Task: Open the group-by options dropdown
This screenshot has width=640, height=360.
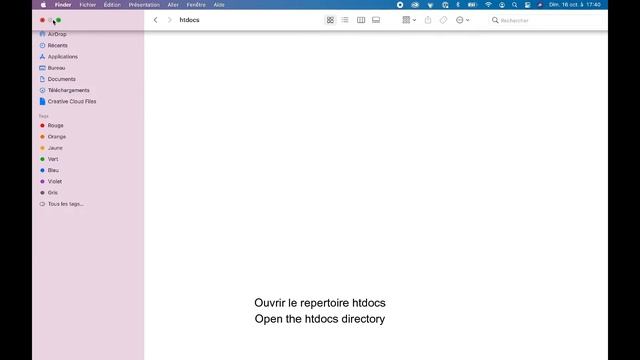Action: click(409, 20)
